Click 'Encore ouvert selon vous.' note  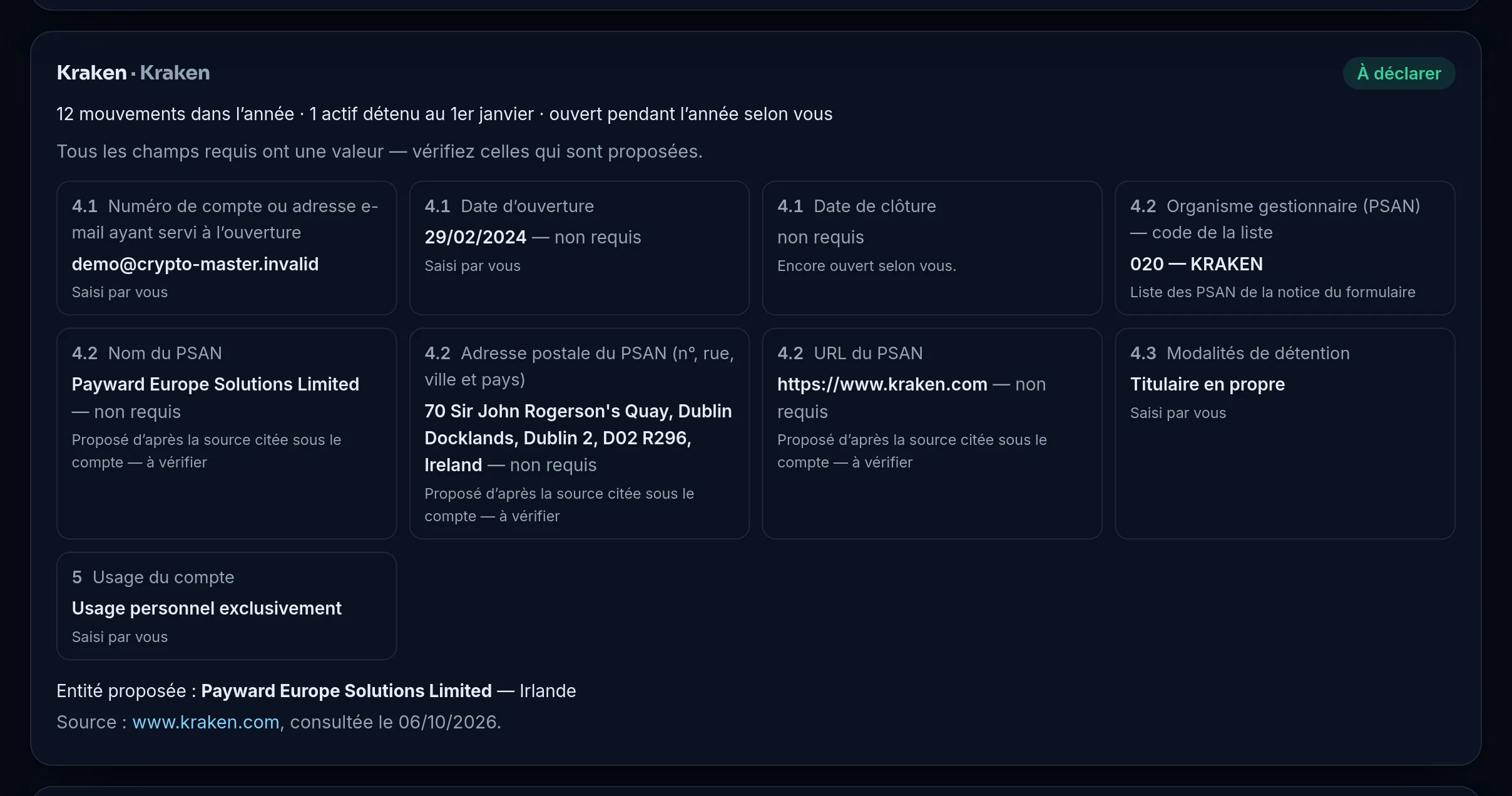[x=866, y=266]
